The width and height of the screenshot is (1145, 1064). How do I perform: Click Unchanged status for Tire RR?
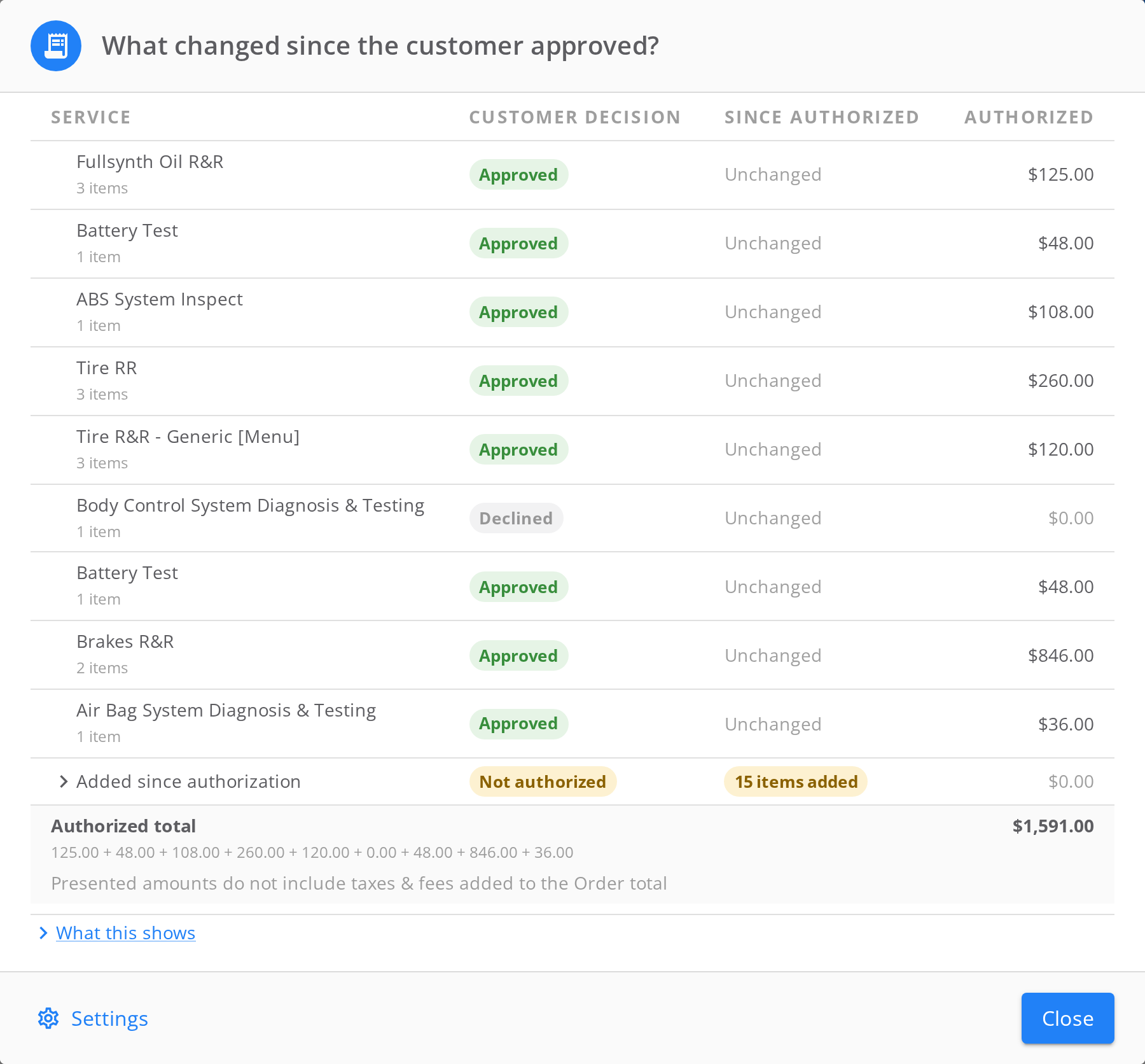pyautogui.click(x=773, y=381)
